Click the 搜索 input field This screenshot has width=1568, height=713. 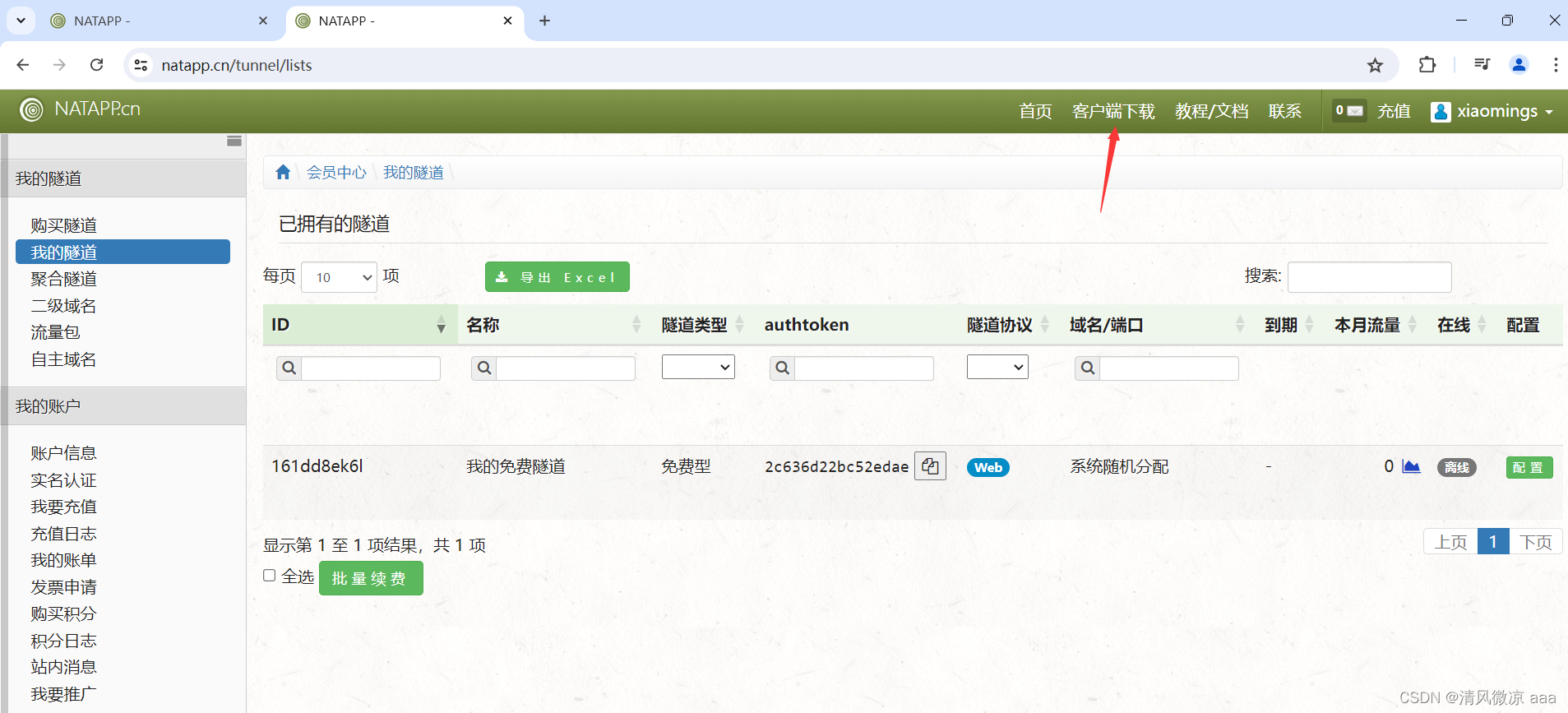pos(1370,277)
